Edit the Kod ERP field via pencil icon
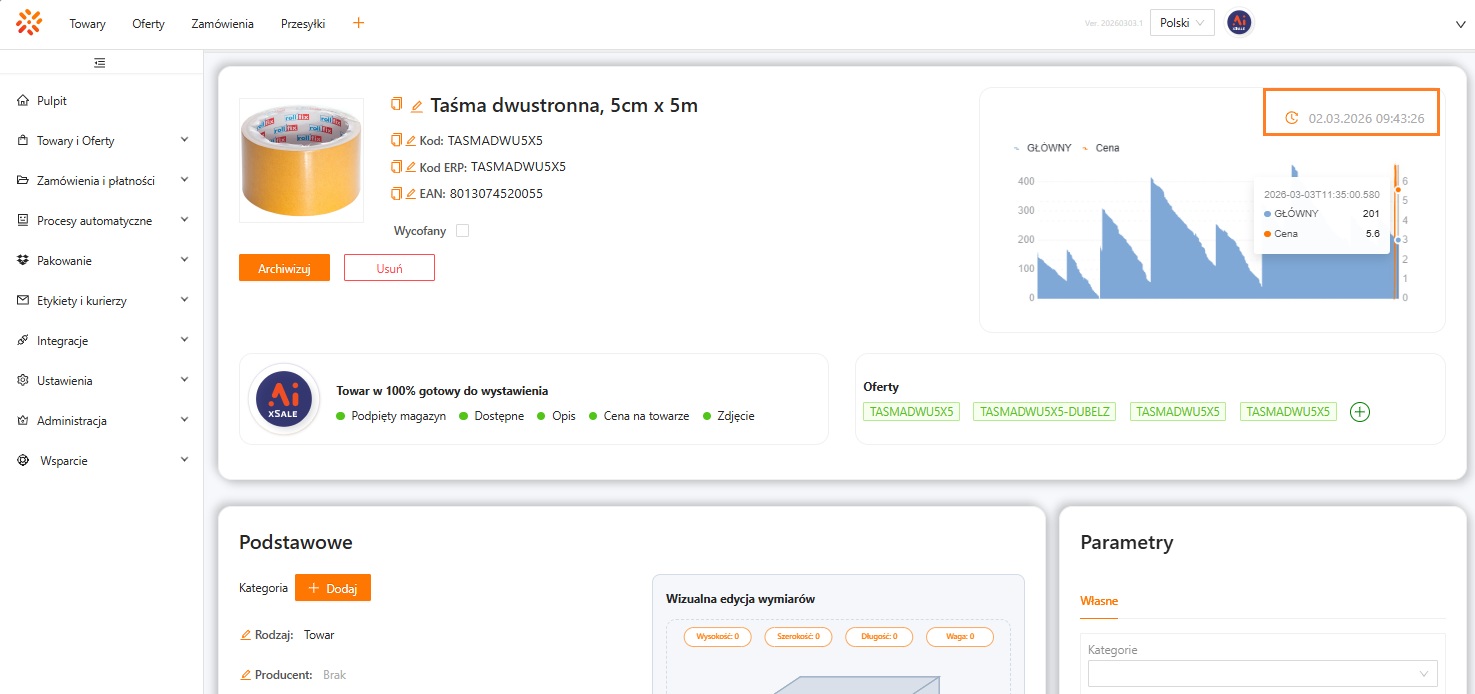This screenshot has height=694, width=1475. pos(410,167)
